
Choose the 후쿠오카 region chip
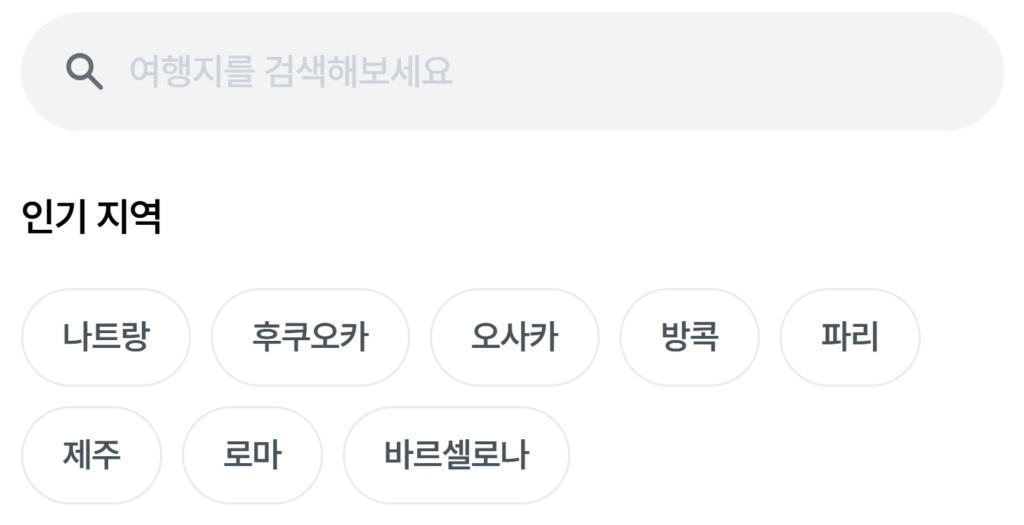click(310, 337)
